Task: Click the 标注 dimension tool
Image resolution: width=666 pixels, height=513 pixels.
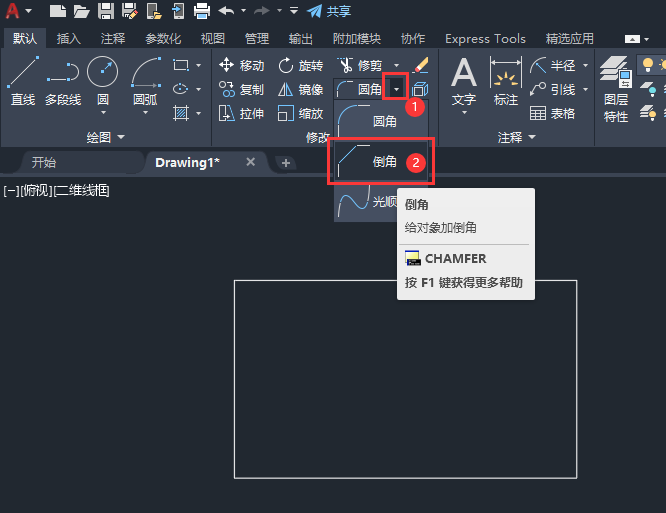Action: (506, 82)
